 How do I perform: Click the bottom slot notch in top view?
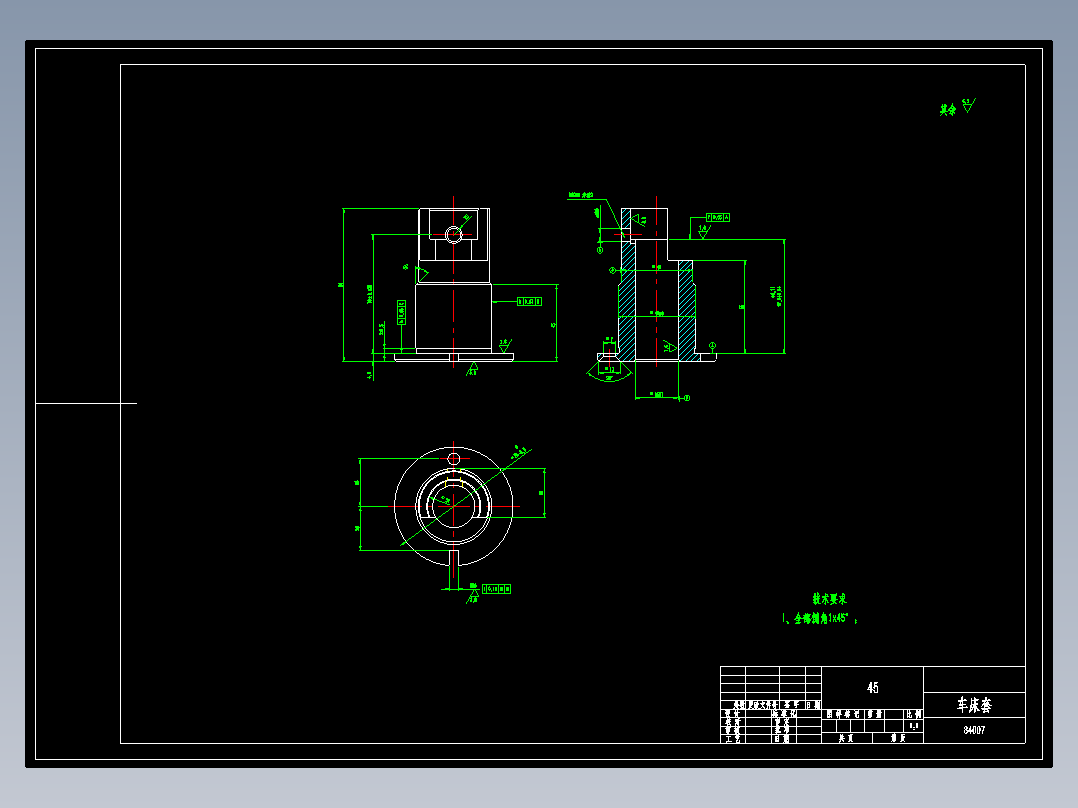tap(454, 558)
